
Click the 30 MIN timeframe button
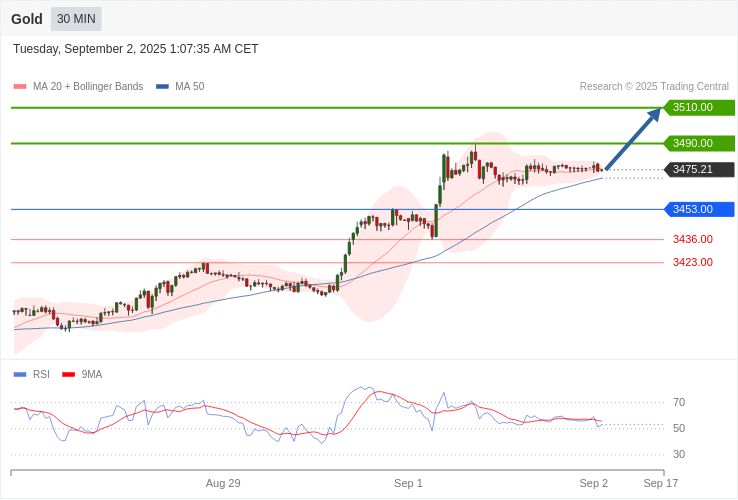coord(76,19)
